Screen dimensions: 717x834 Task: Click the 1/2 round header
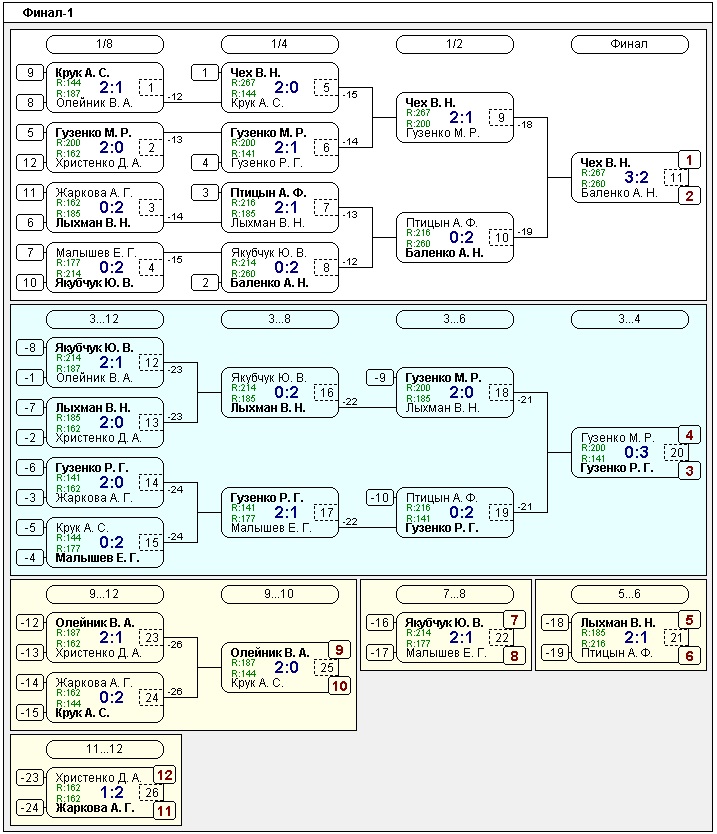pyautogui.click(x=455, y=44)
